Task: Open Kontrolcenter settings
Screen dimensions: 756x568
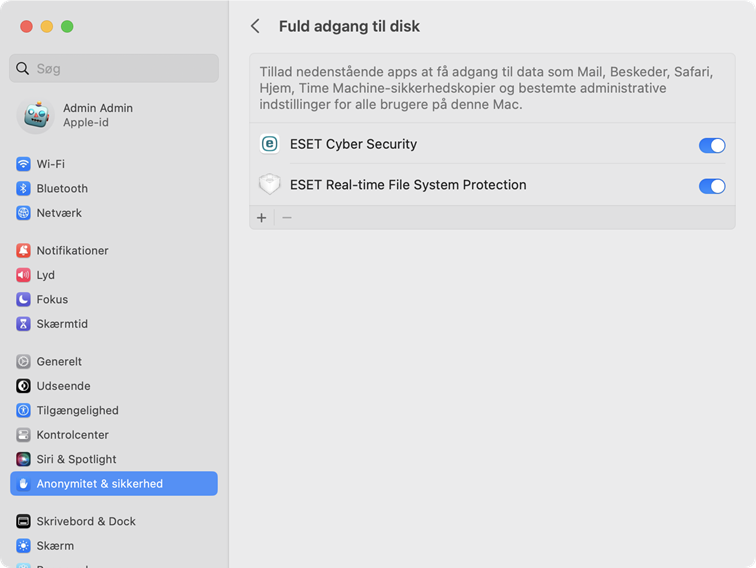Action: click(x=114, y=434)
